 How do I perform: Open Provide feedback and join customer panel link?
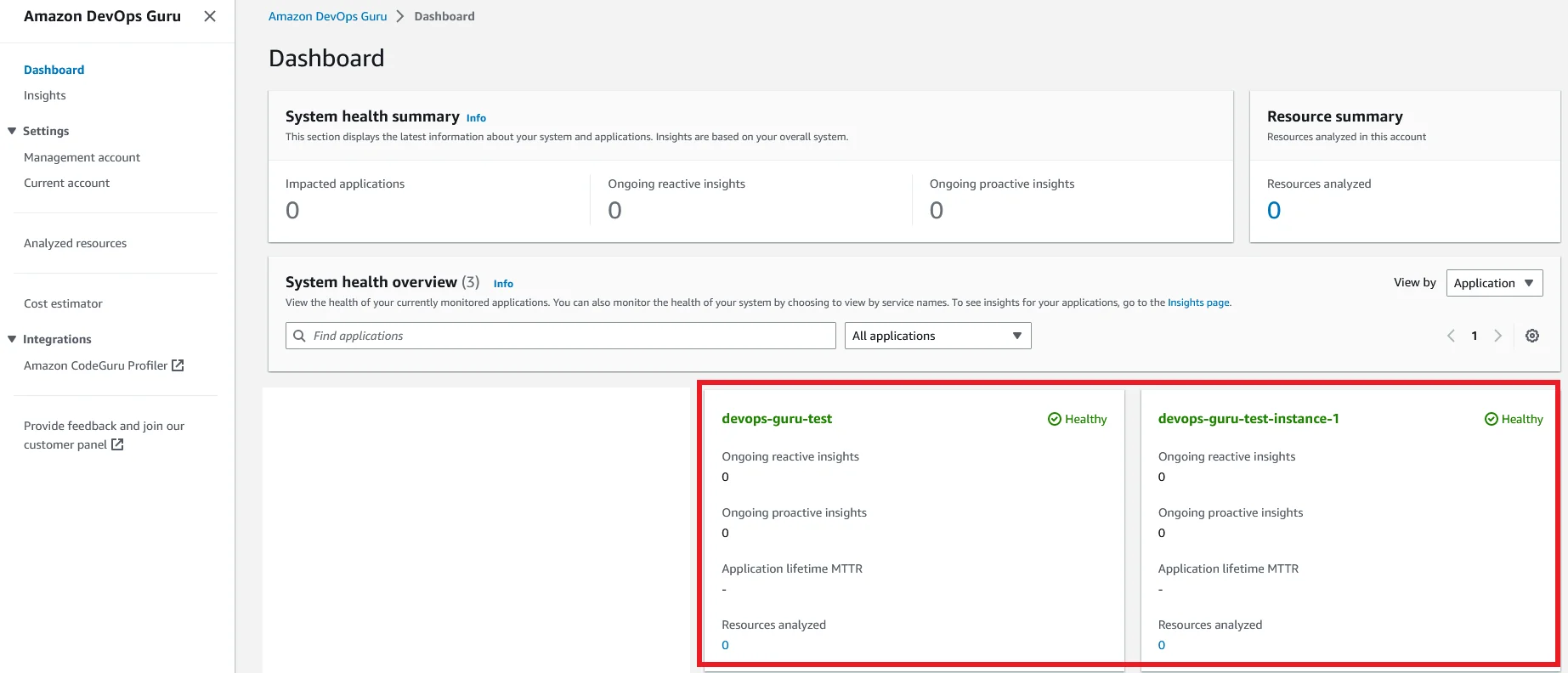(x=104, y=435)
